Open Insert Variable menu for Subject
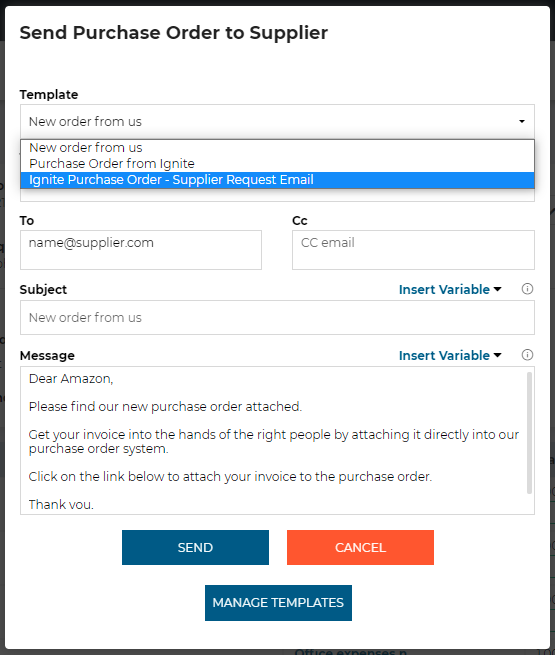This screenshot has width=555, height=655. pyautogui.click(x=450, y=289)
